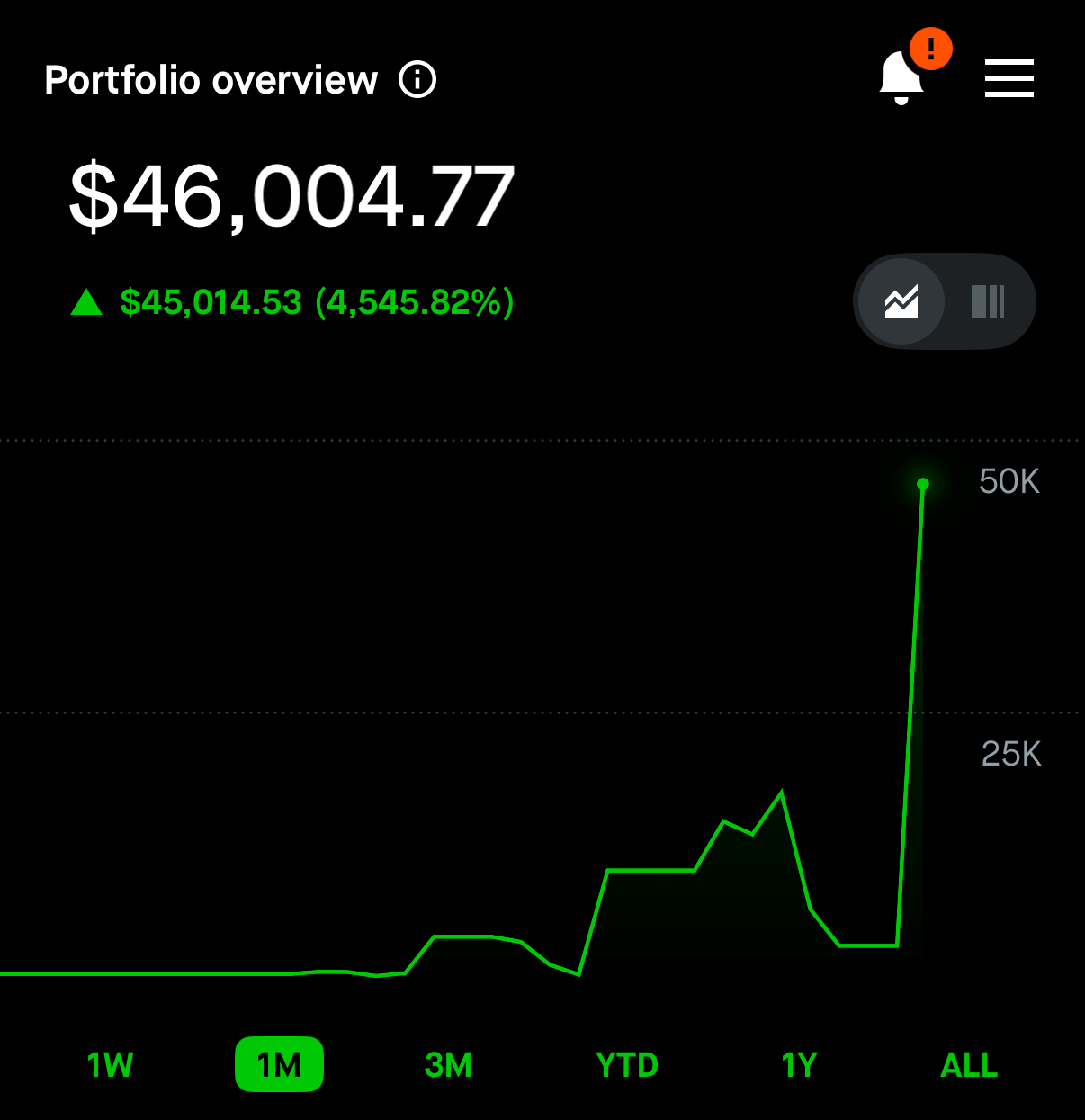Toggle the chart type switch

(x=945, y=301)
